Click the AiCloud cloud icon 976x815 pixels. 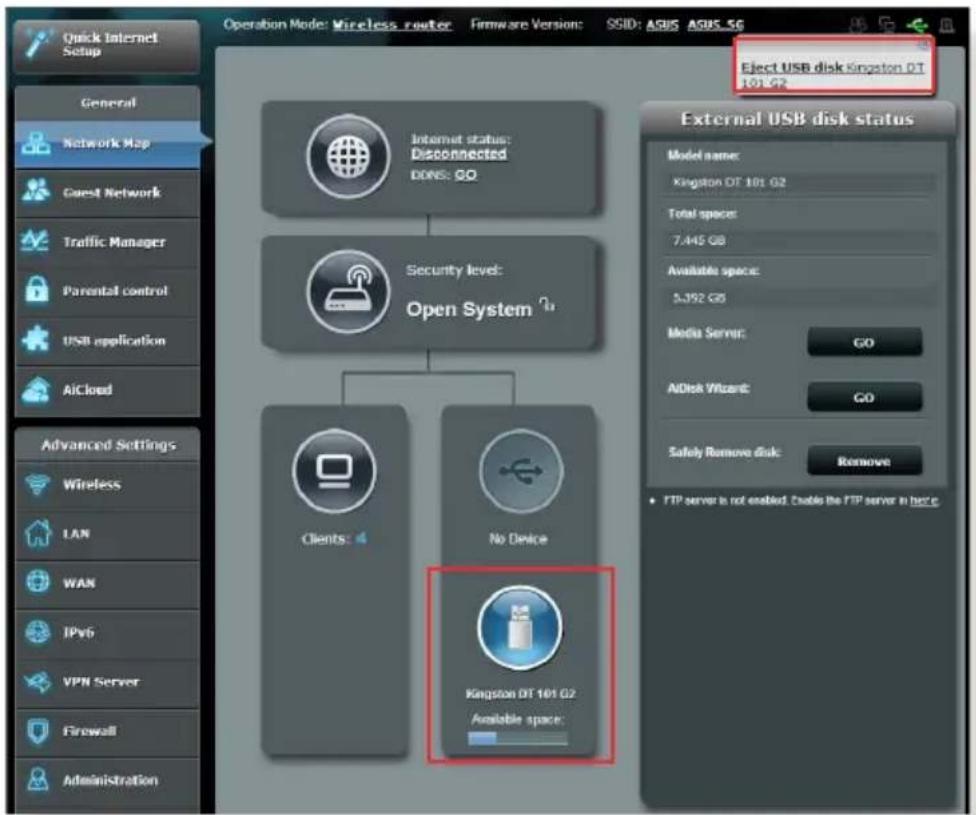click(x=37, y=390)
